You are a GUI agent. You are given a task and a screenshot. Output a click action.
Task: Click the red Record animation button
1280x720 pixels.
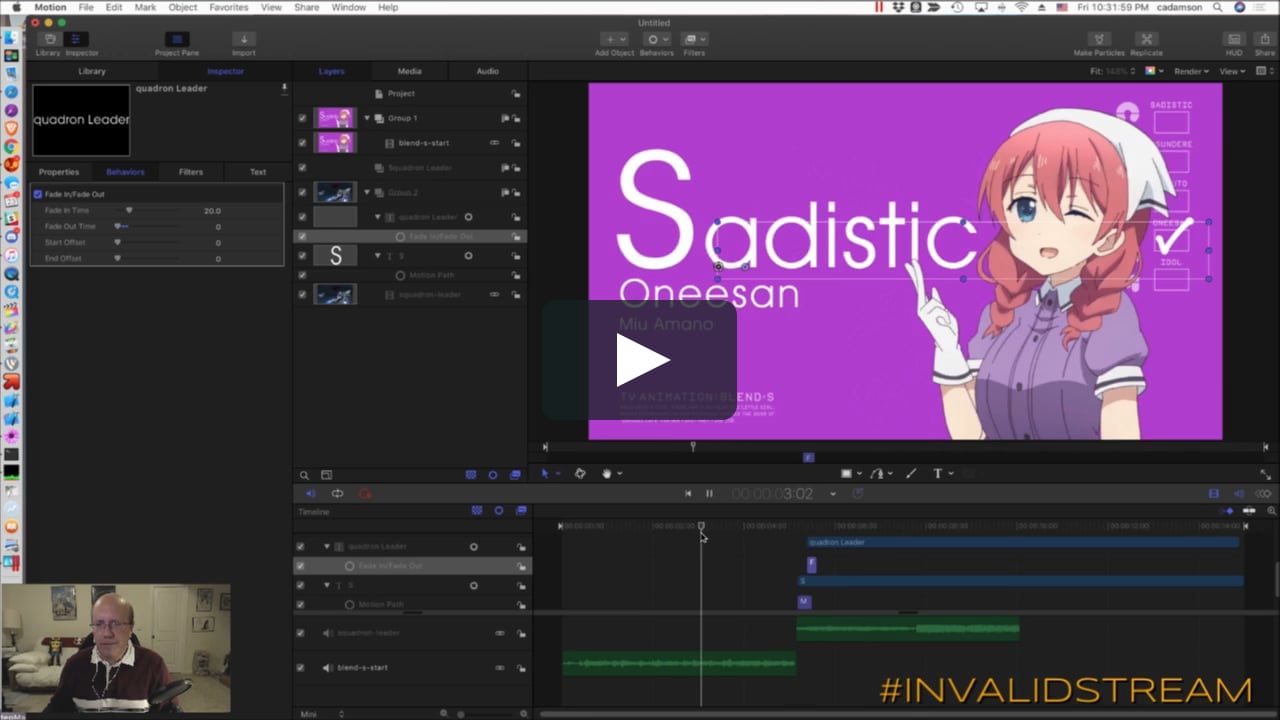tap(364, 493)
